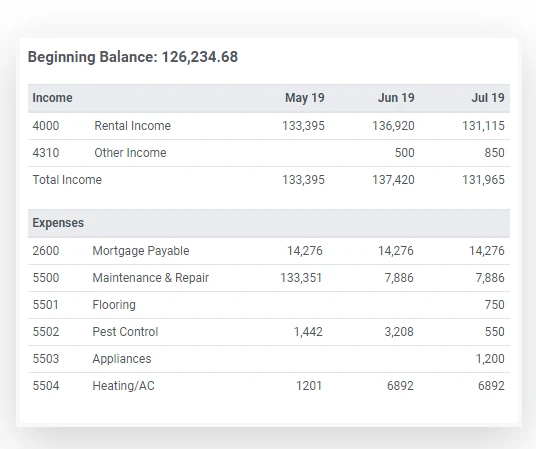This screenshot has height=449, width=536.
Task: Select Appliances Jul value 1,200
Action: [490, 359]
